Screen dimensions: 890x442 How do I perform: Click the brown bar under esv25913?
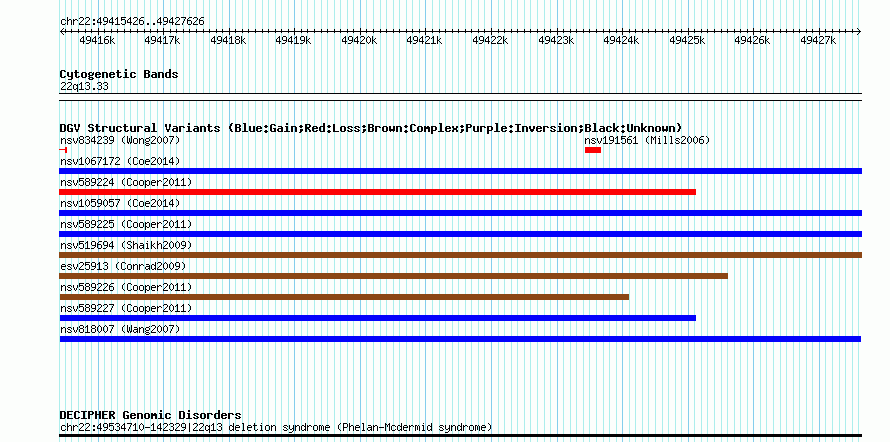pos(393,276)
